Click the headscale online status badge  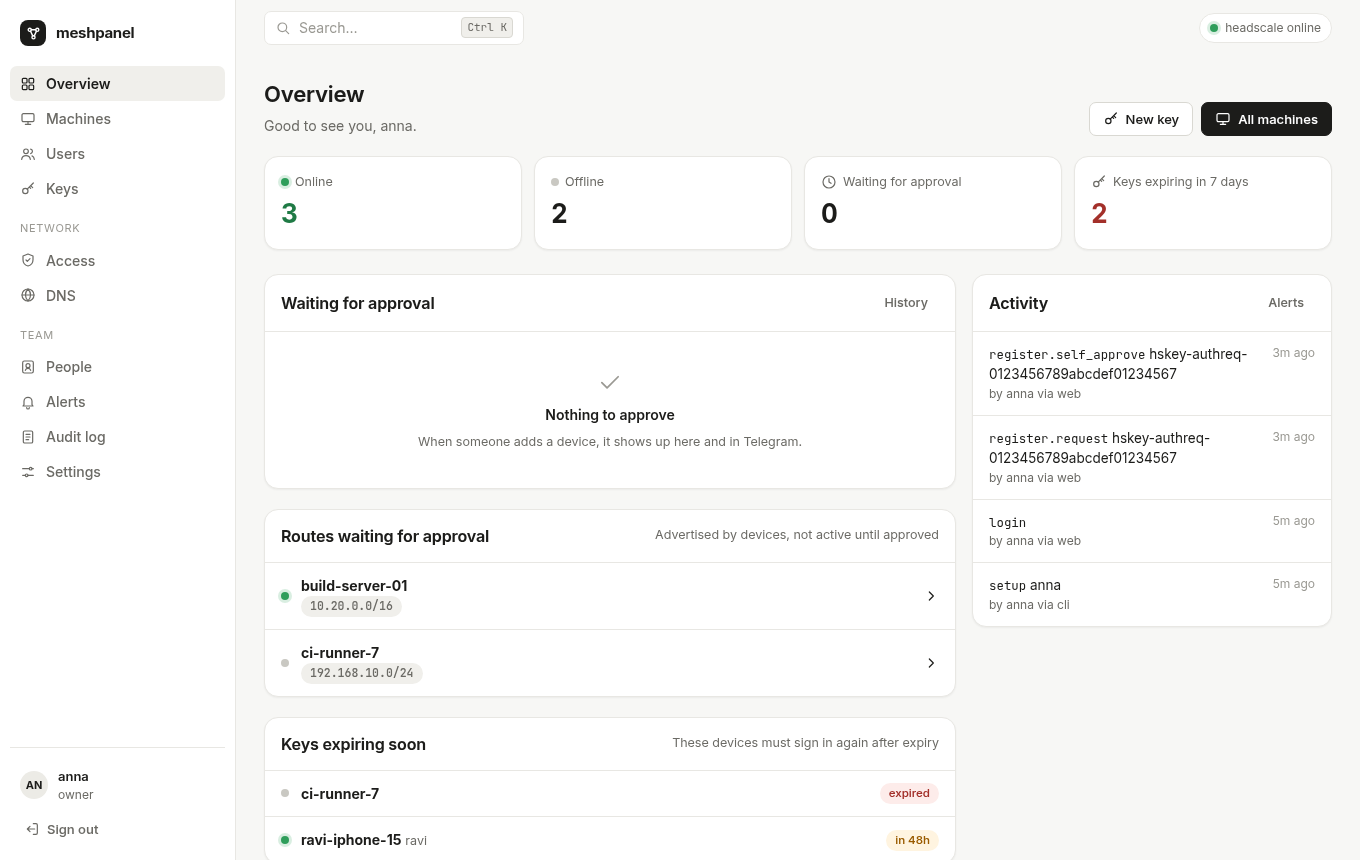pos(1265,28)
